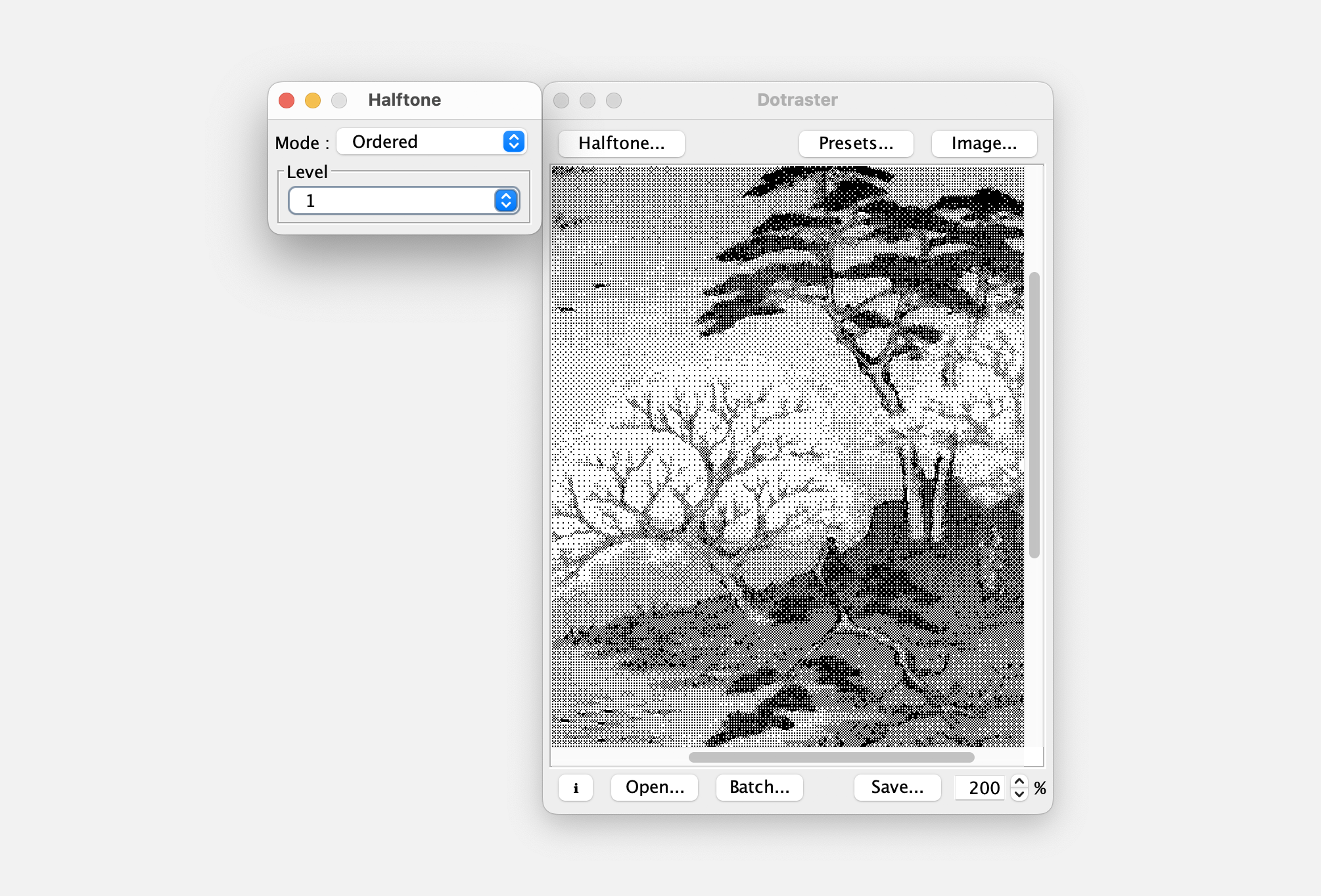Click the vertical scrollbar thumb
This screenshot has height=896, width=1321.
[1034, 414]
